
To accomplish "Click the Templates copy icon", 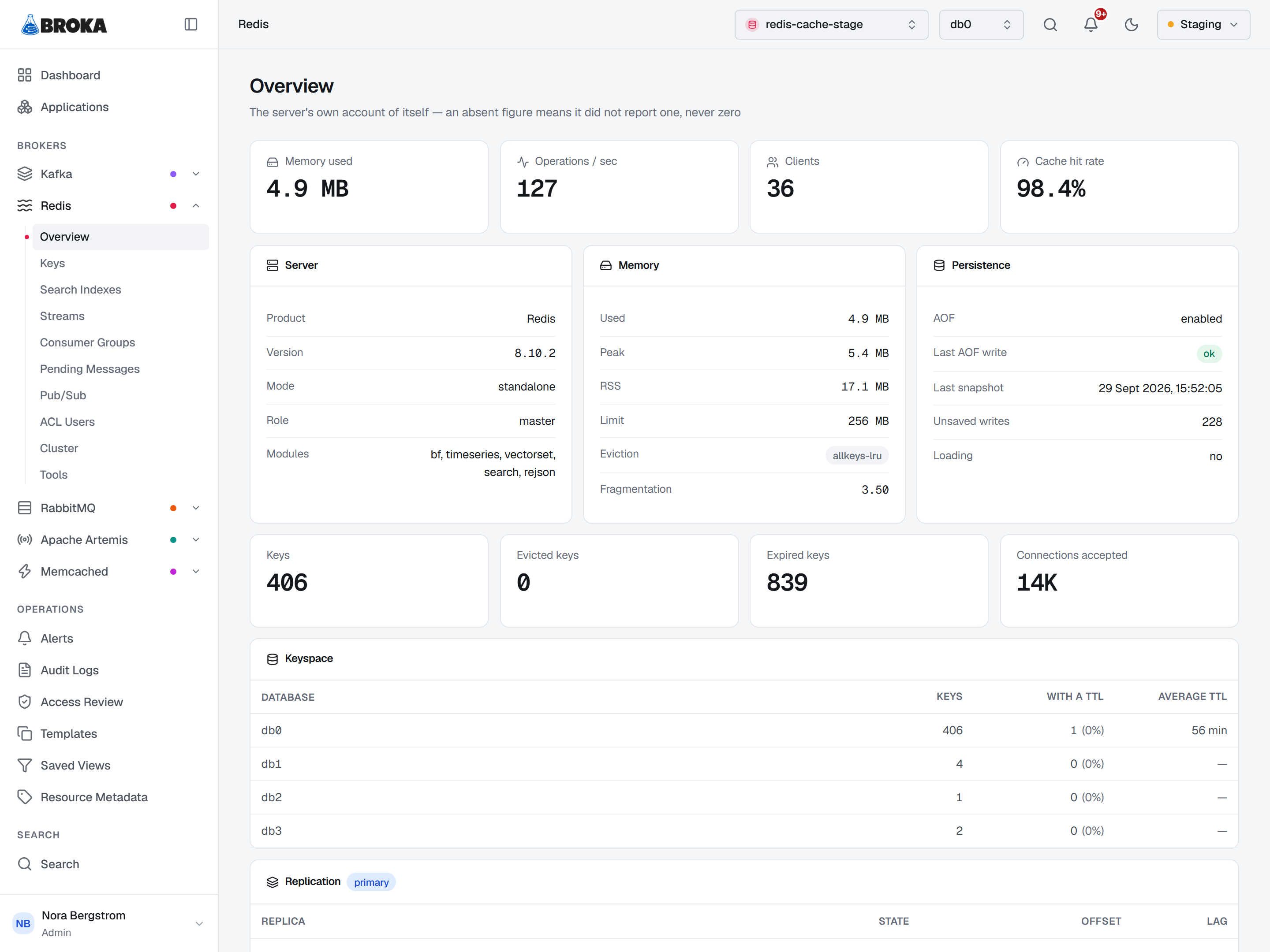I will coord(25,733).
